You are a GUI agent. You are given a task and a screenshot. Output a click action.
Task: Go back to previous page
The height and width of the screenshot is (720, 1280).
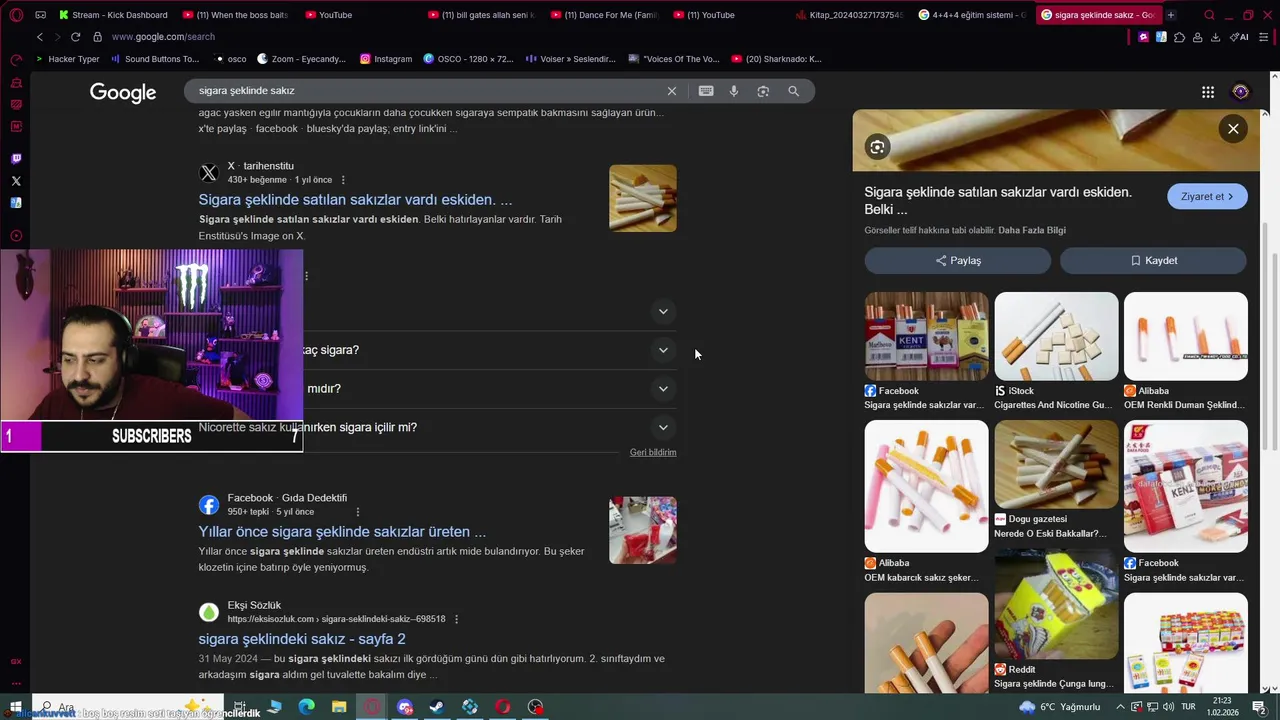point(40,37)
